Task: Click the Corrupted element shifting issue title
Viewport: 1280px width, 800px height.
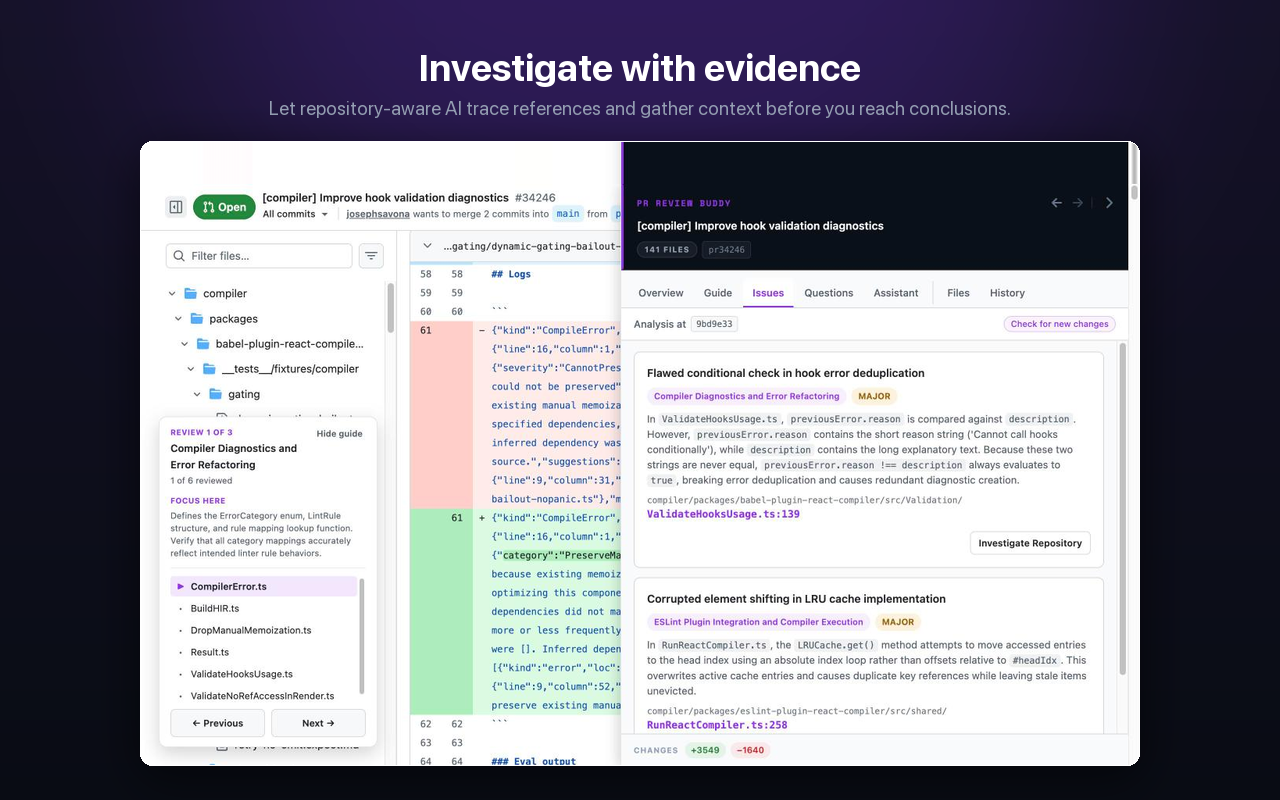Action: coord(796,599)
